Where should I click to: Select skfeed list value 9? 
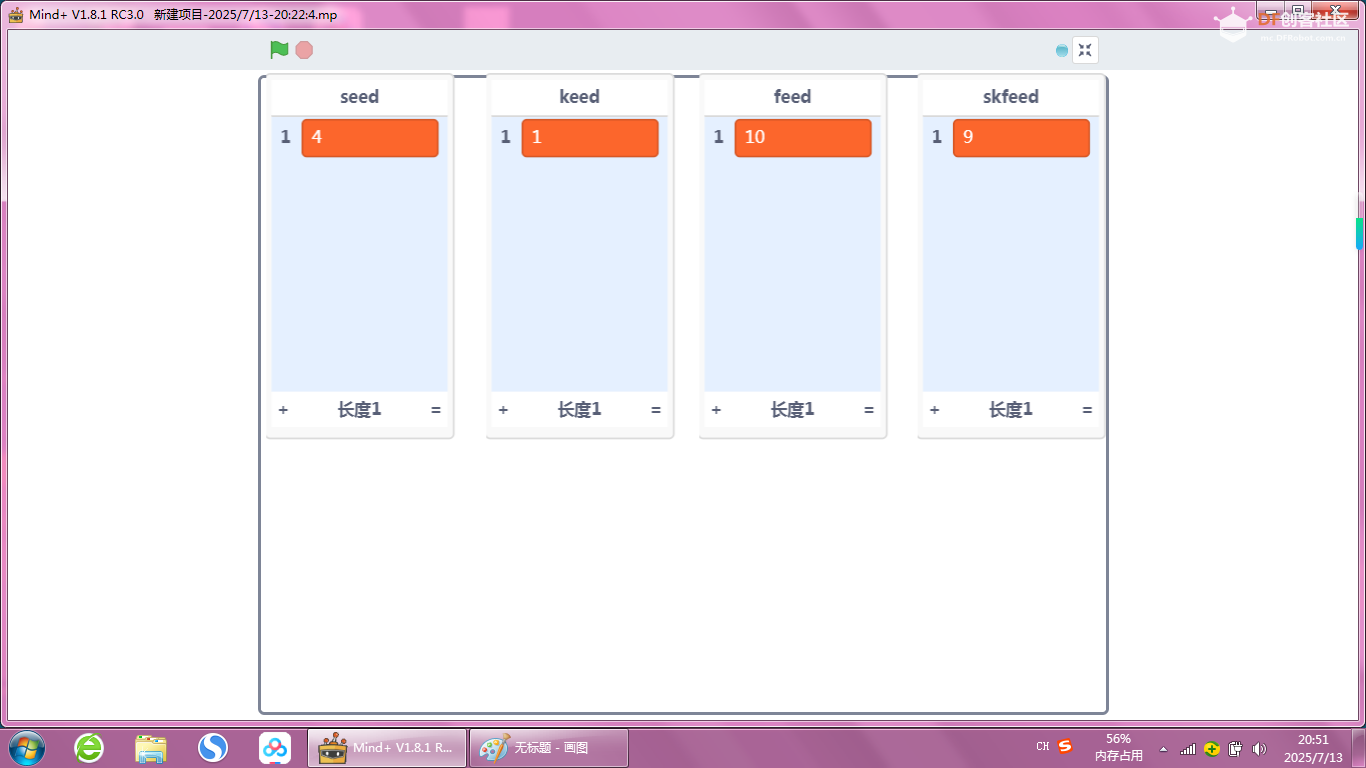pos(1021,138)
